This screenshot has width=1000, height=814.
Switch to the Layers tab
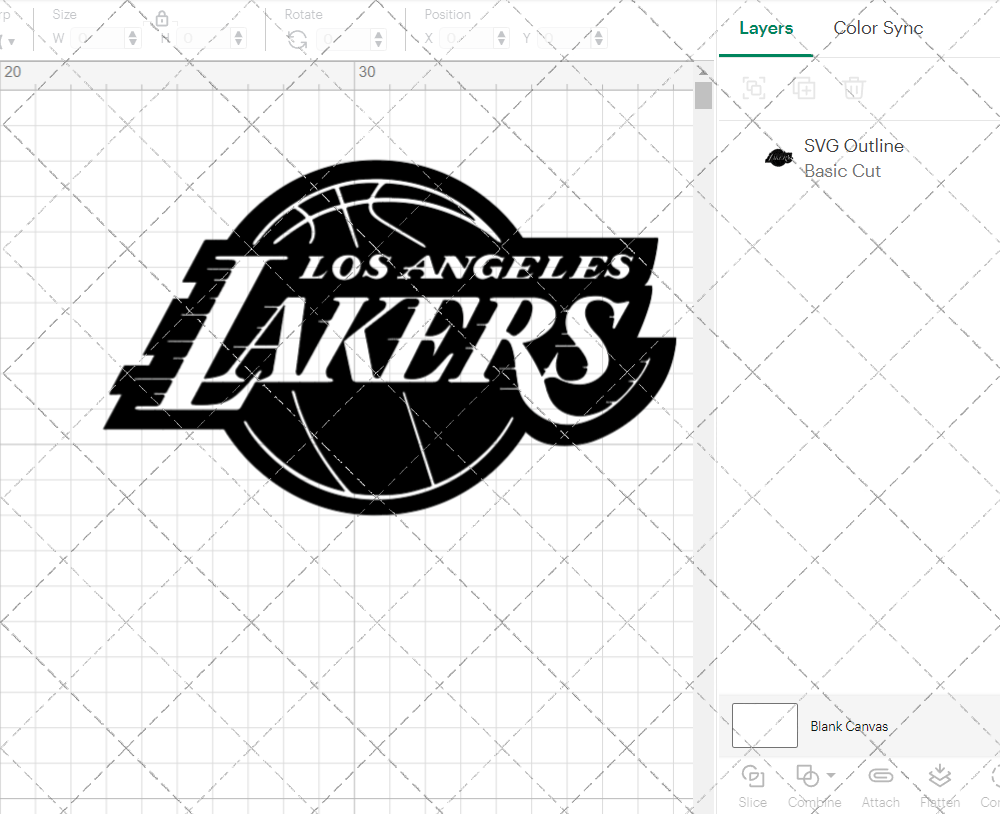point(765,28)
